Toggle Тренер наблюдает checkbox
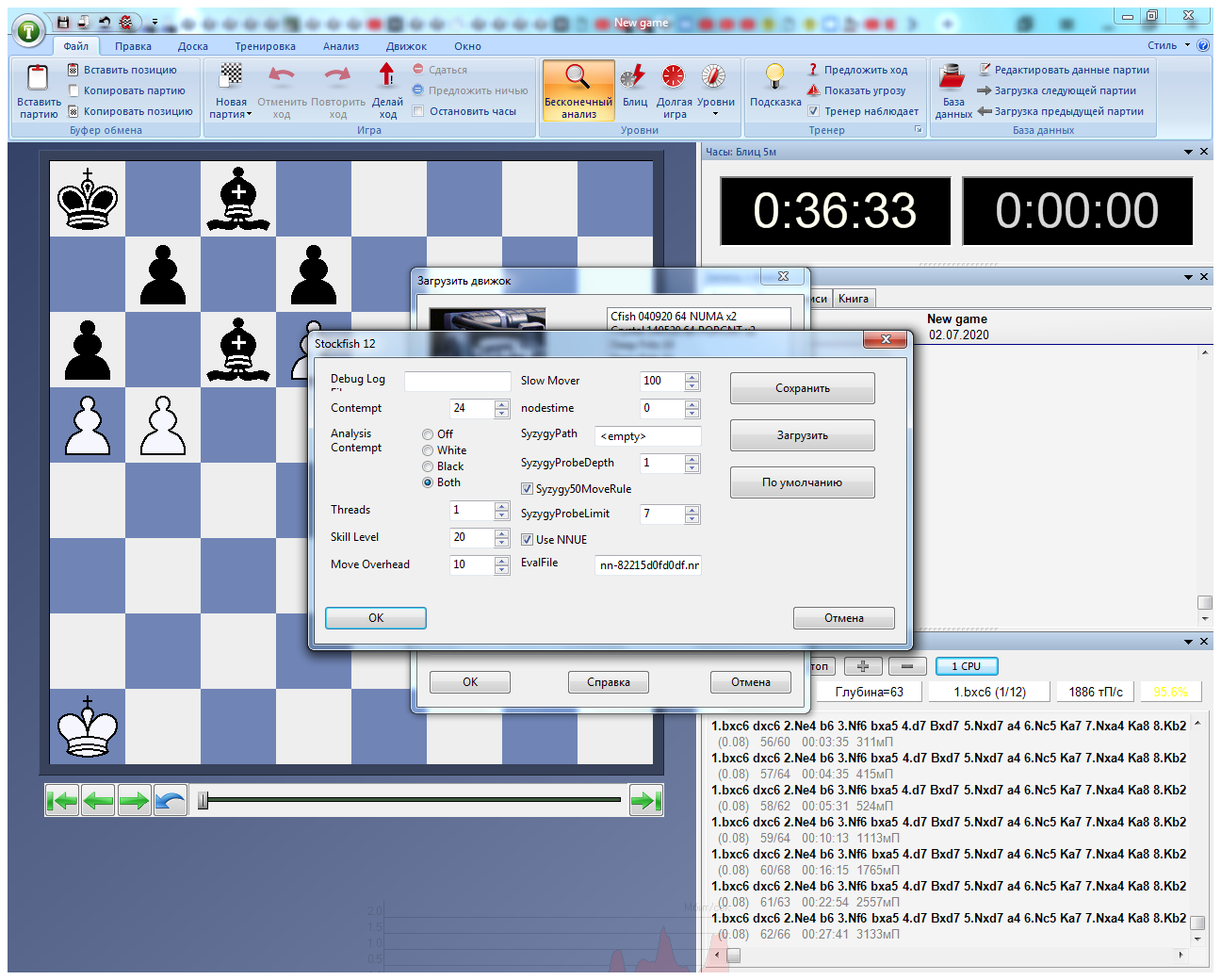The image size is (1221, 980). pyautogui.click(x=813, y=111)
